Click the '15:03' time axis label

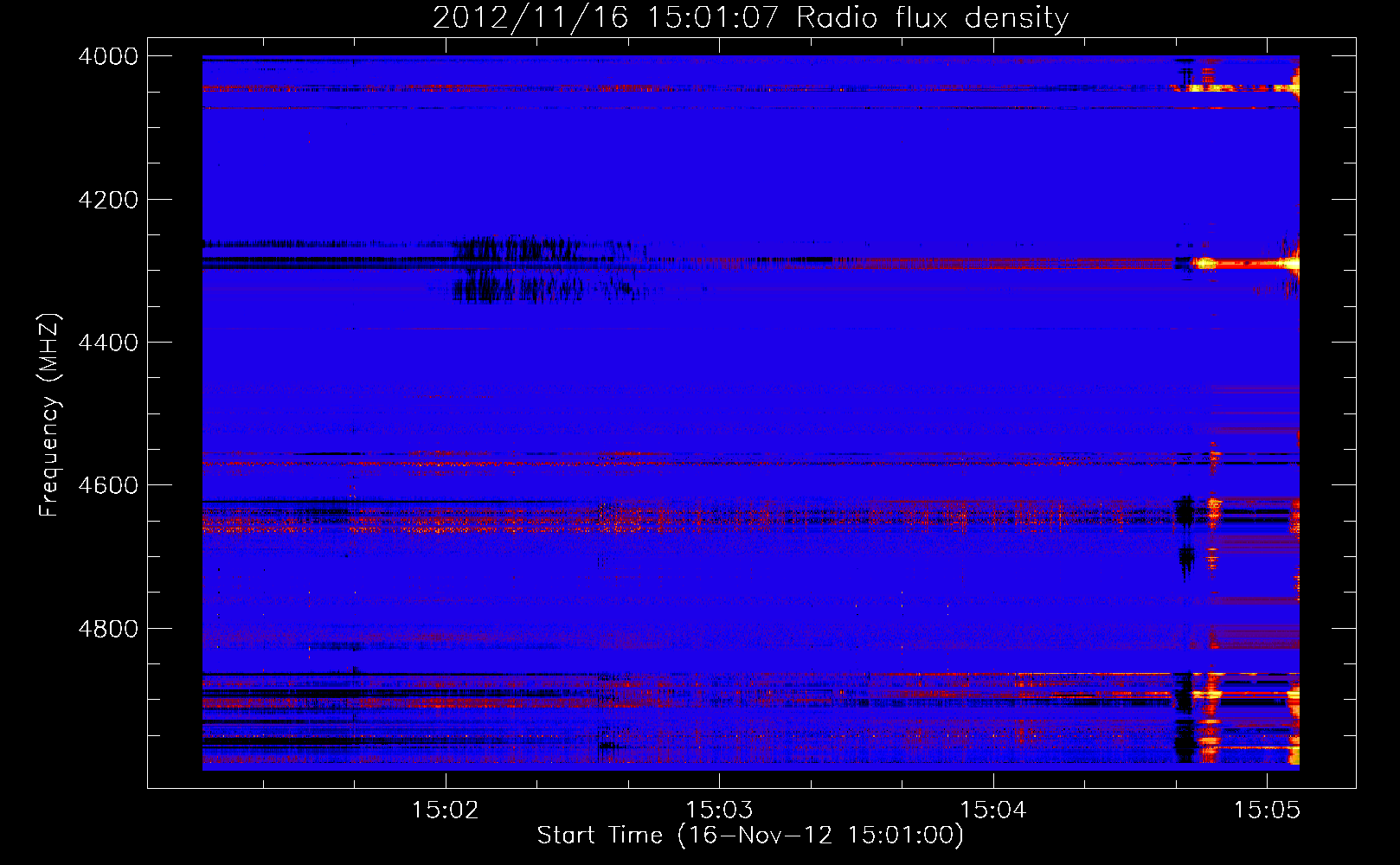coord(719,811)
